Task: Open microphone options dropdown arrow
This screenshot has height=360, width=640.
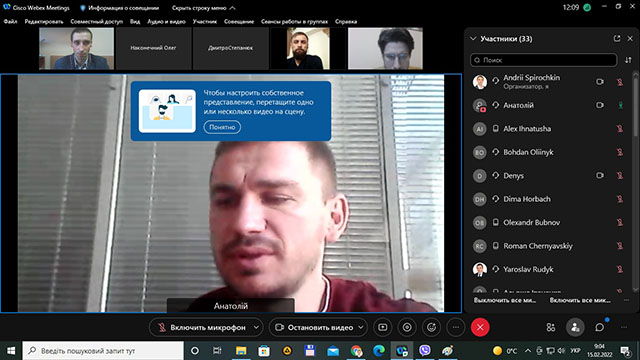Action: coord(256,327)
